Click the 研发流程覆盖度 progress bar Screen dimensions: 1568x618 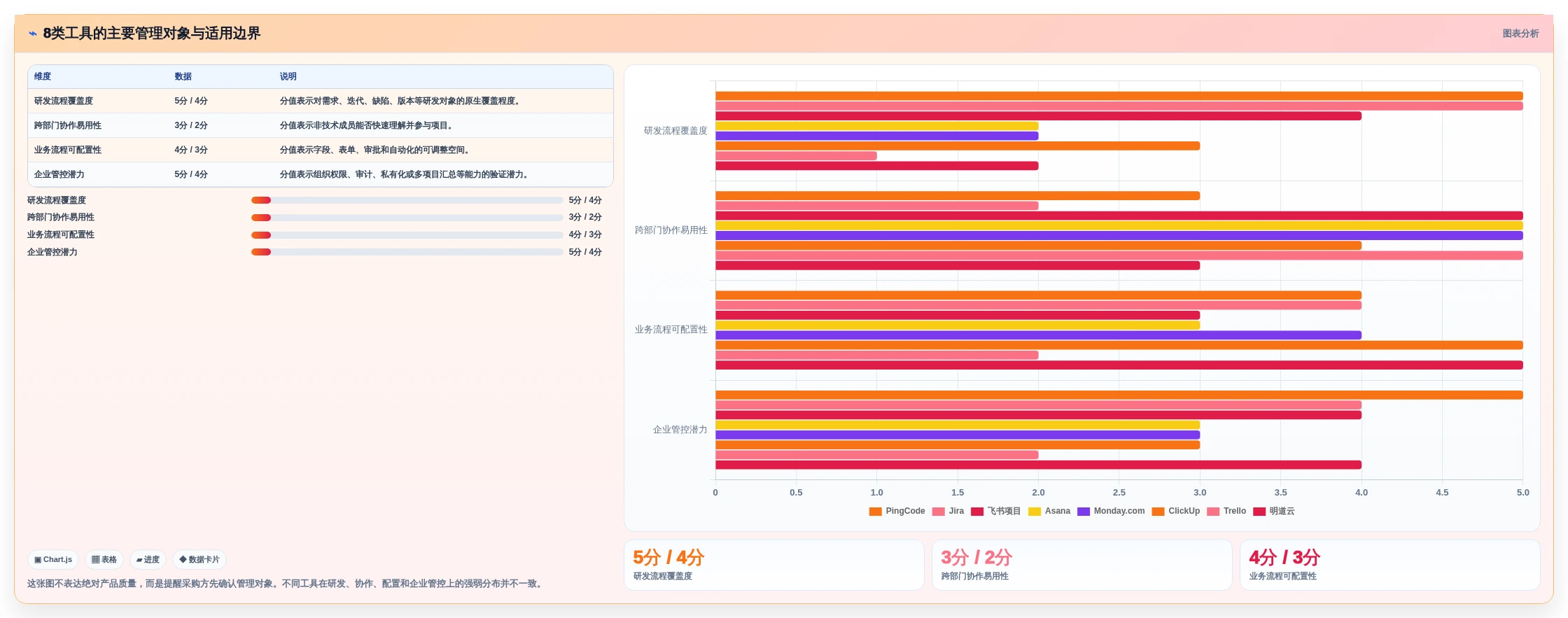click(407, 200)
